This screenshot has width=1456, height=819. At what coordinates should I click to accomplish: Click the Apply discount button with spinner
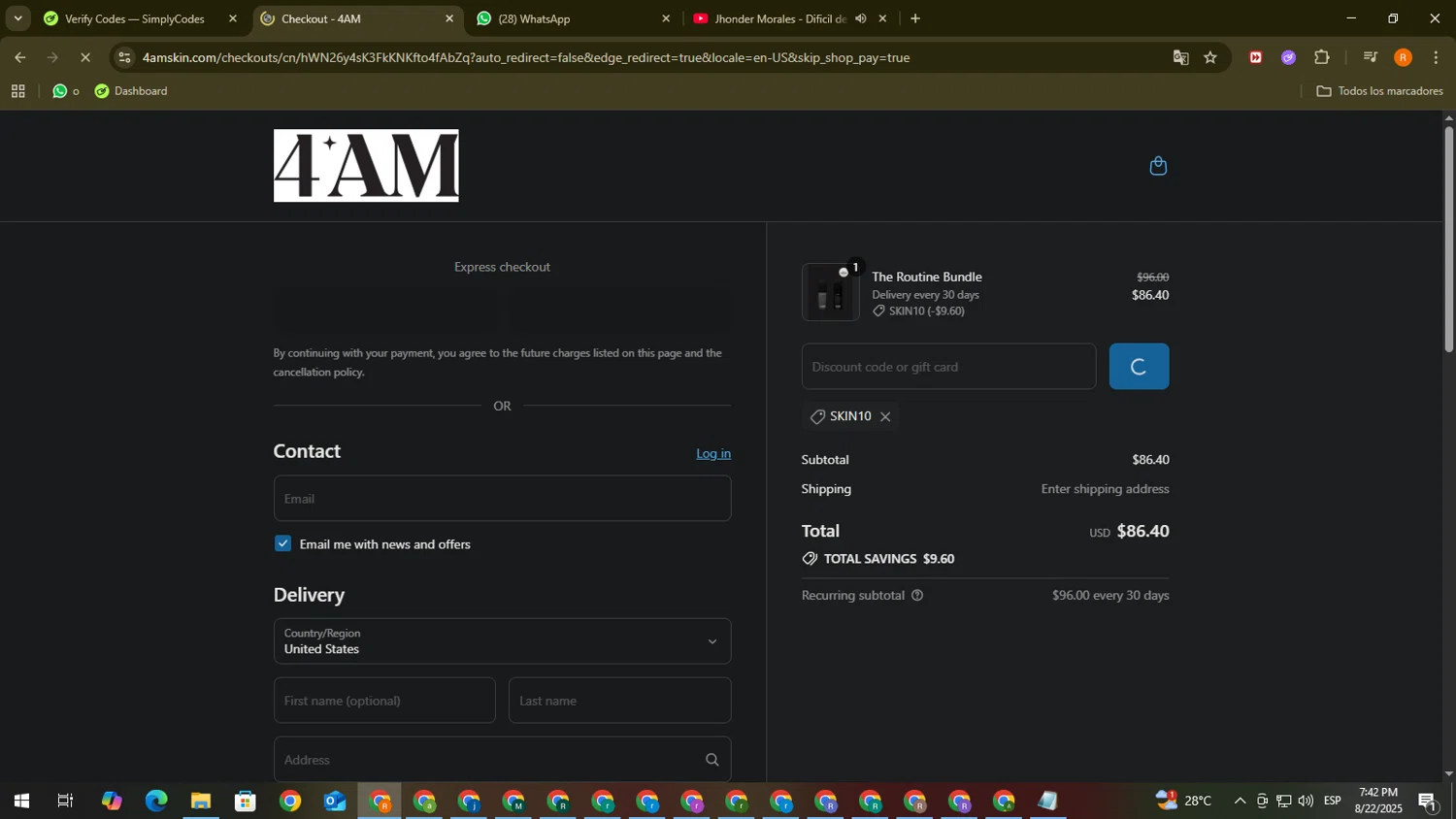pos(1139,367)
